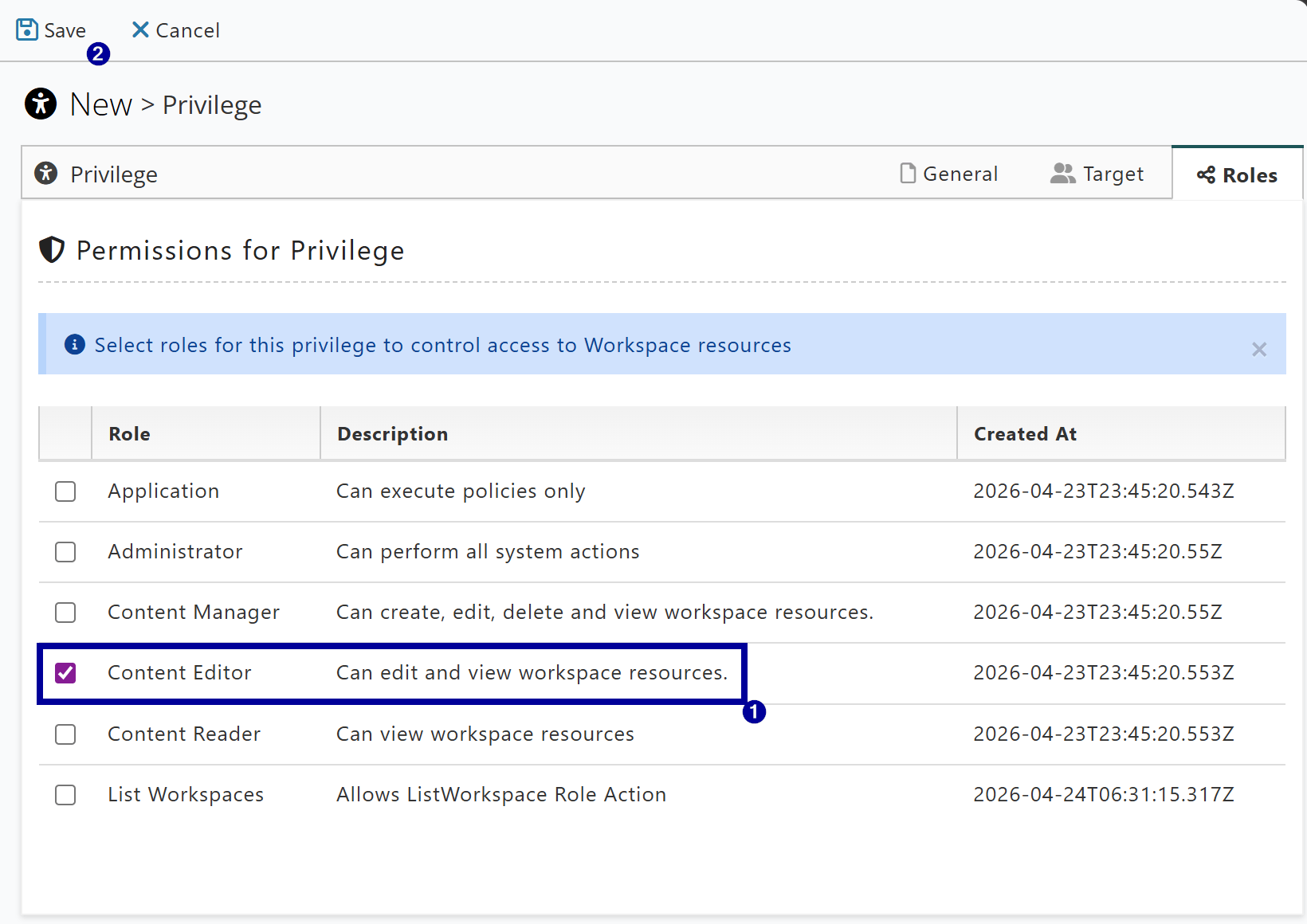This screenshot has width=1307, height=924.
Task: Check the Application role checkbox
Action: point(65,491)
